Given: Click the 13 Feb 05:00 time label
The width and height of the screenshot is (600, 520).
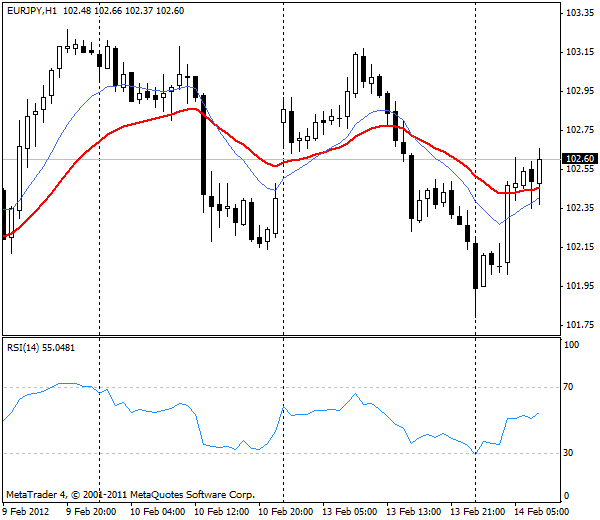Looking at the screenshot, I should pos(349,512).
